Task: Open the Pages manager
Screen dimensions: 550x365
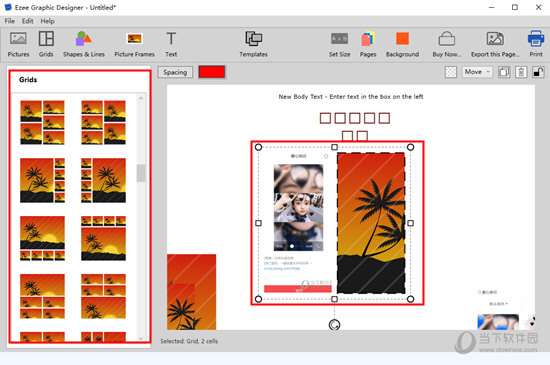Action: (x=368, y=44)
